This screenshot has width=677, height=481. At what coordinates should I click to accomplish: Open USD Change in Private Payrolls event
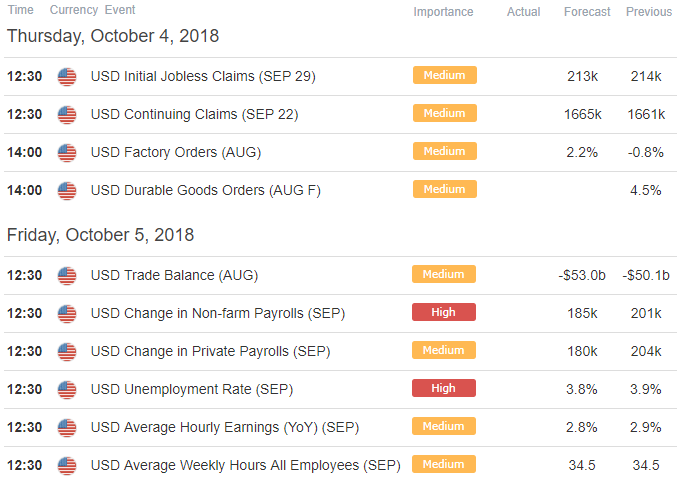tap(211, 351)
